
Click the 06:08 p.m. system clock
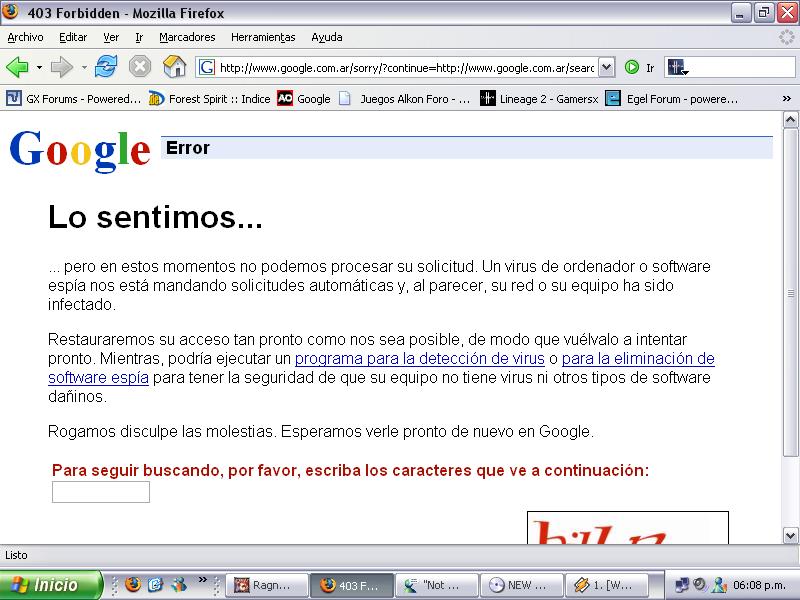pos(759,585)
